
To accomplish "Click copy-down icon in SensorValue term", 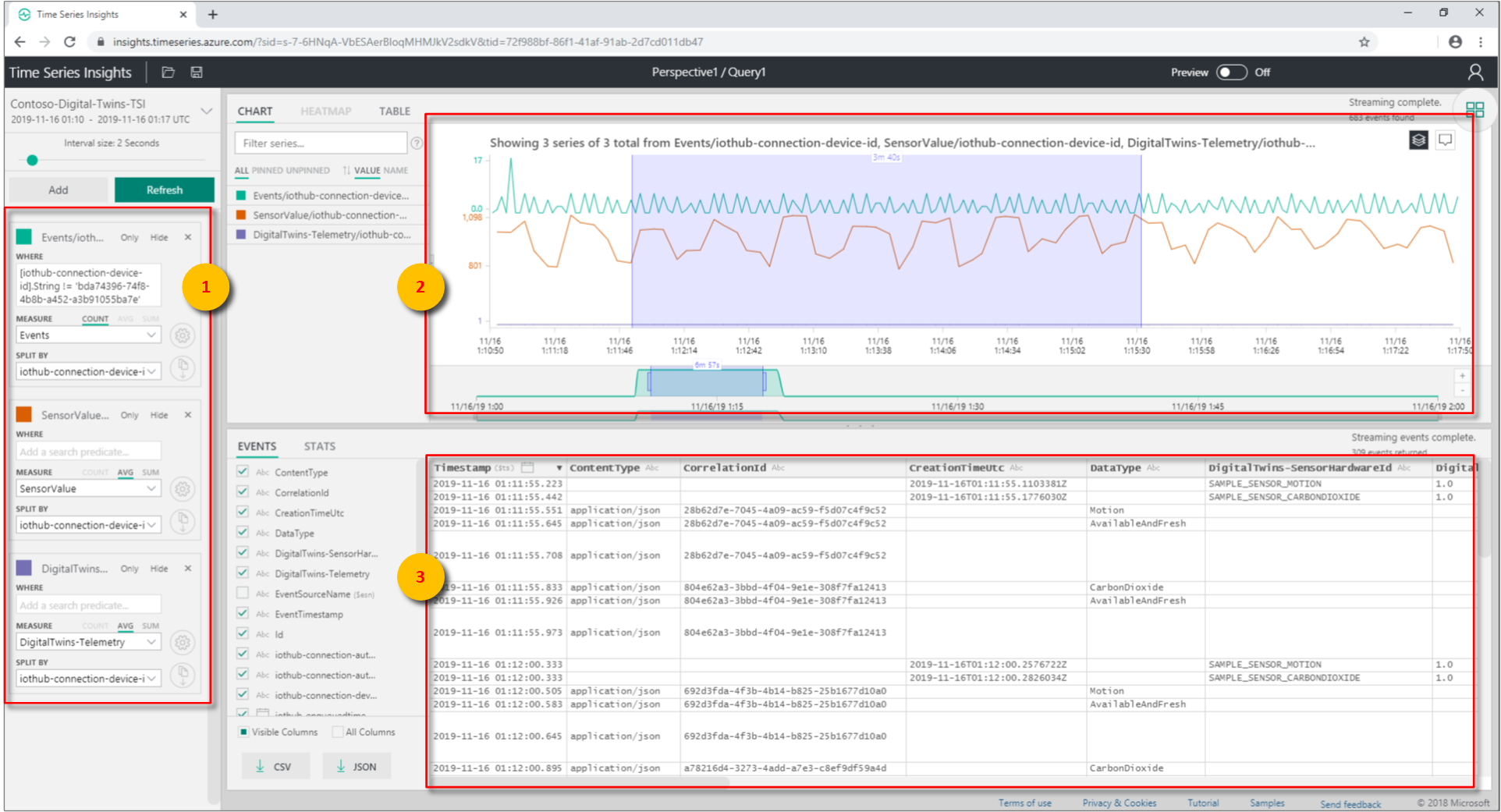I will pos(183,522).
